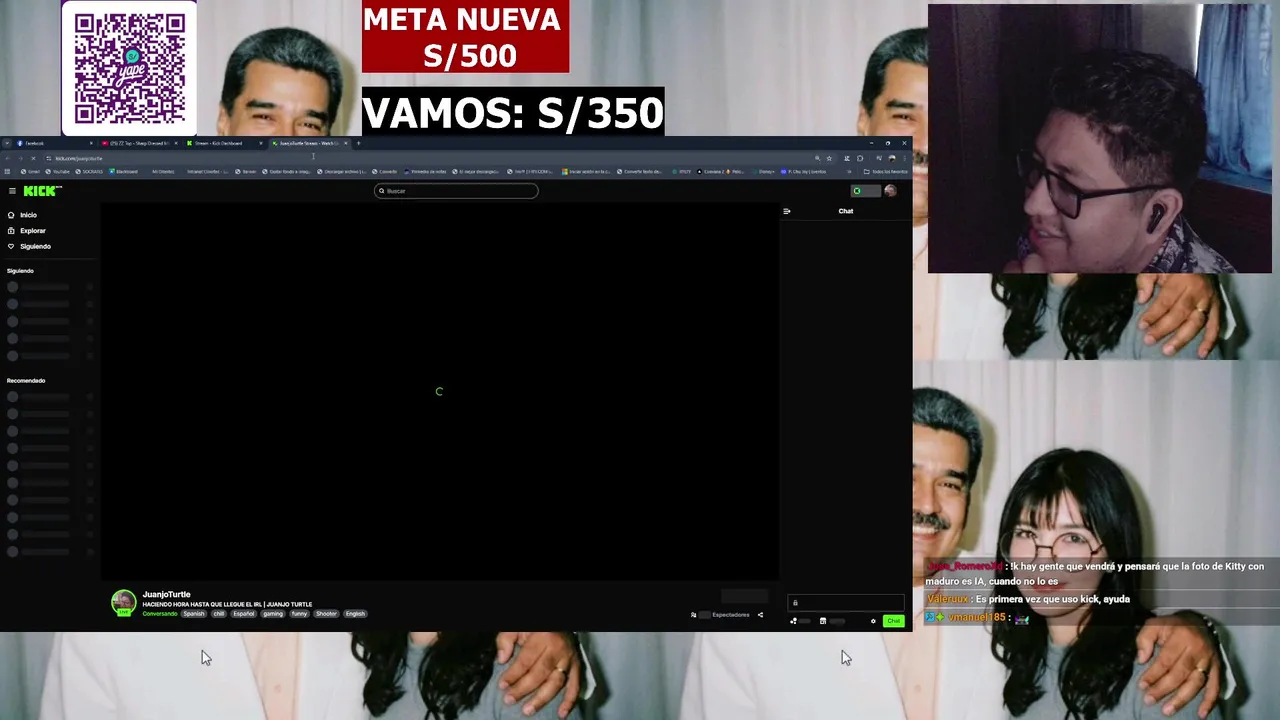
Task: Open the JuanjoTurtle channel name link
Action: click(166, 594)
